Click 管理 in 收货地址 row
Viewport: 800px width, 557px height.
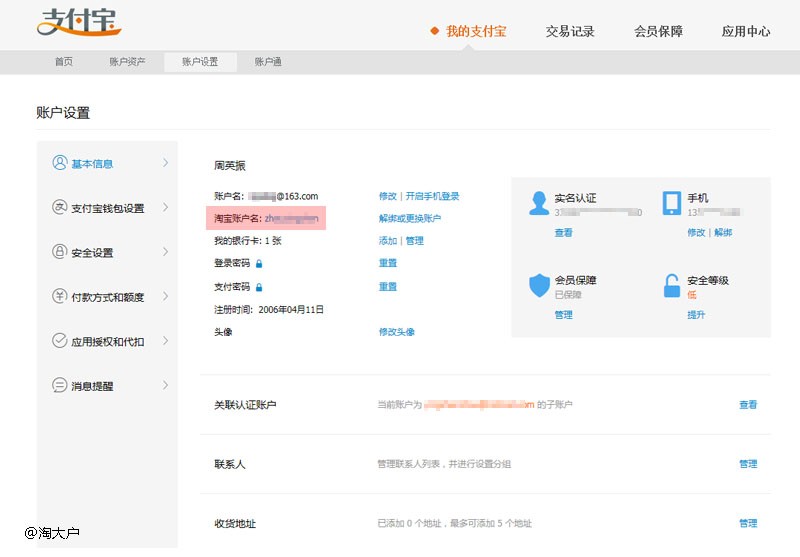[x=748, y=523]
